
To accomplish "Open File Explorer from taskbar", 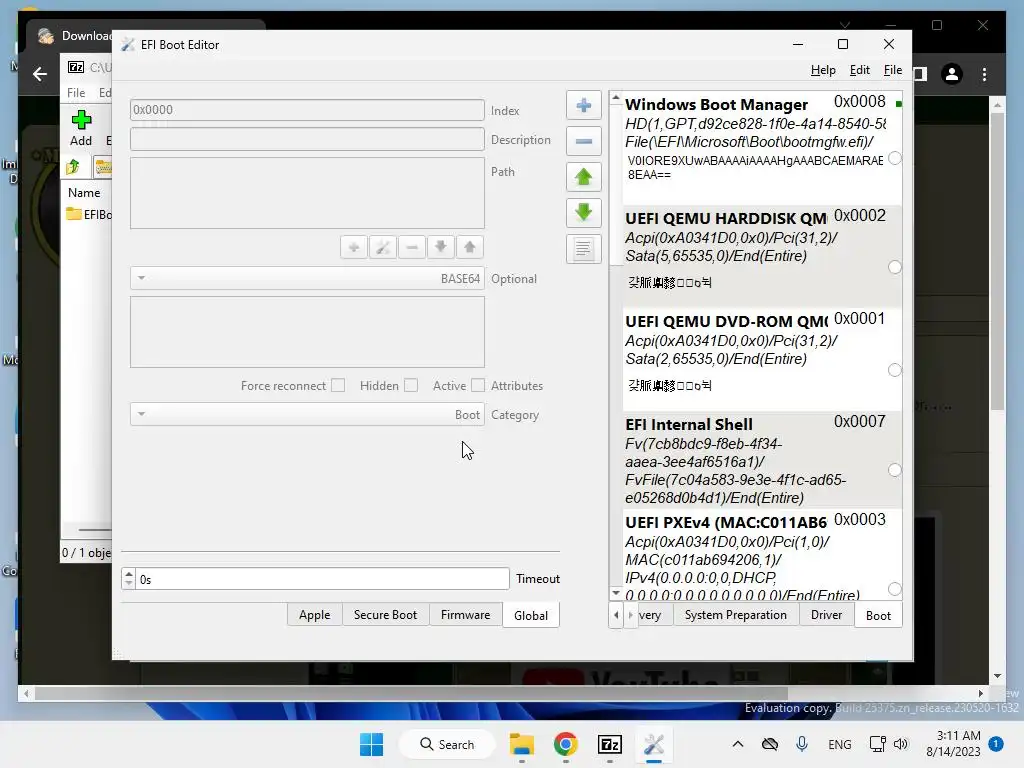I will [522, 744].
